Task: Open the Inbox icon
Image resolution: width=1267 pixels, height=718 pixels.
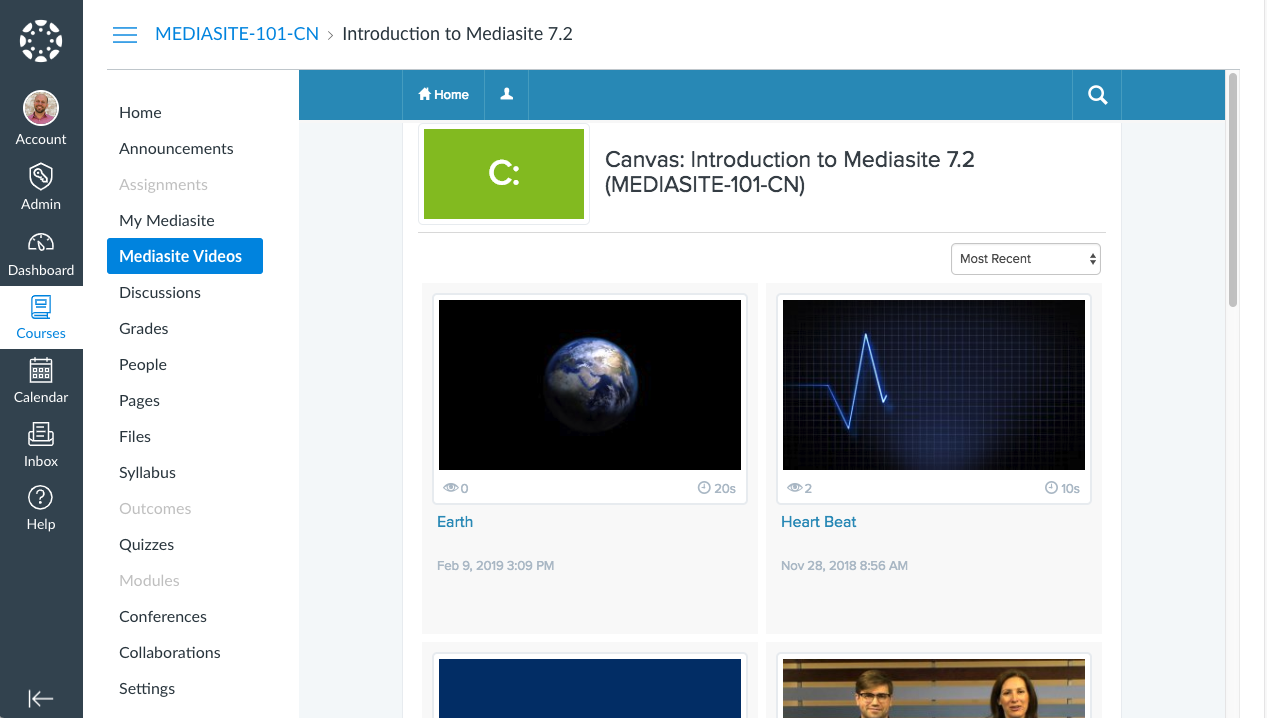Action: (x=41, y=434)
